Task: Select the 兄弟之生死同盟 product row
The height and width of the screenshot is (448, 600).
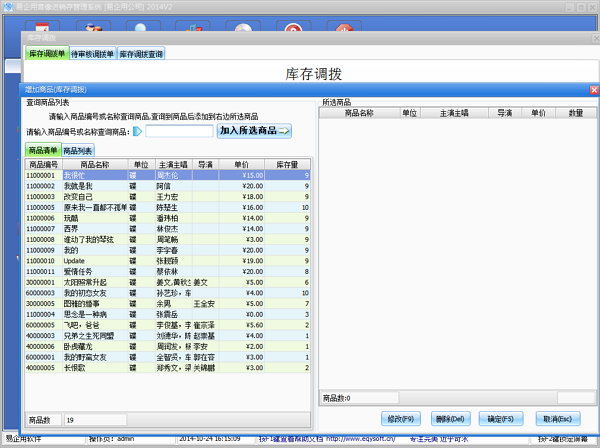Action: (168, 336)
